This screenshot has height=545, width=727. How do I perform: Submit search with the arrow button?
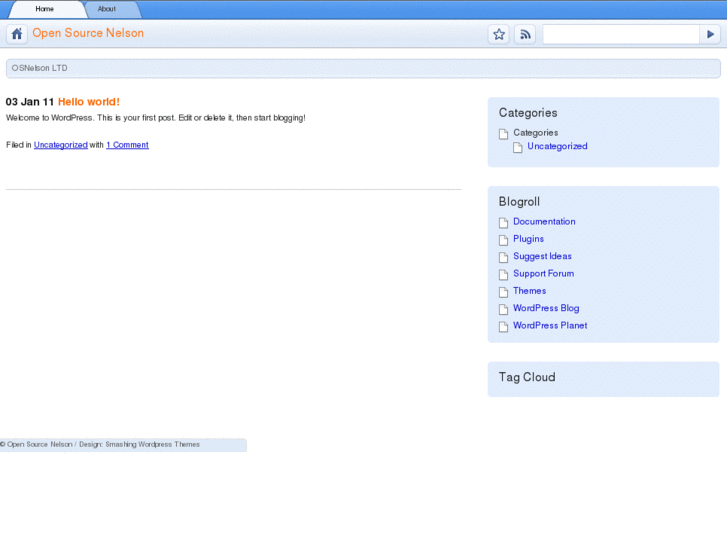(710, 34)
